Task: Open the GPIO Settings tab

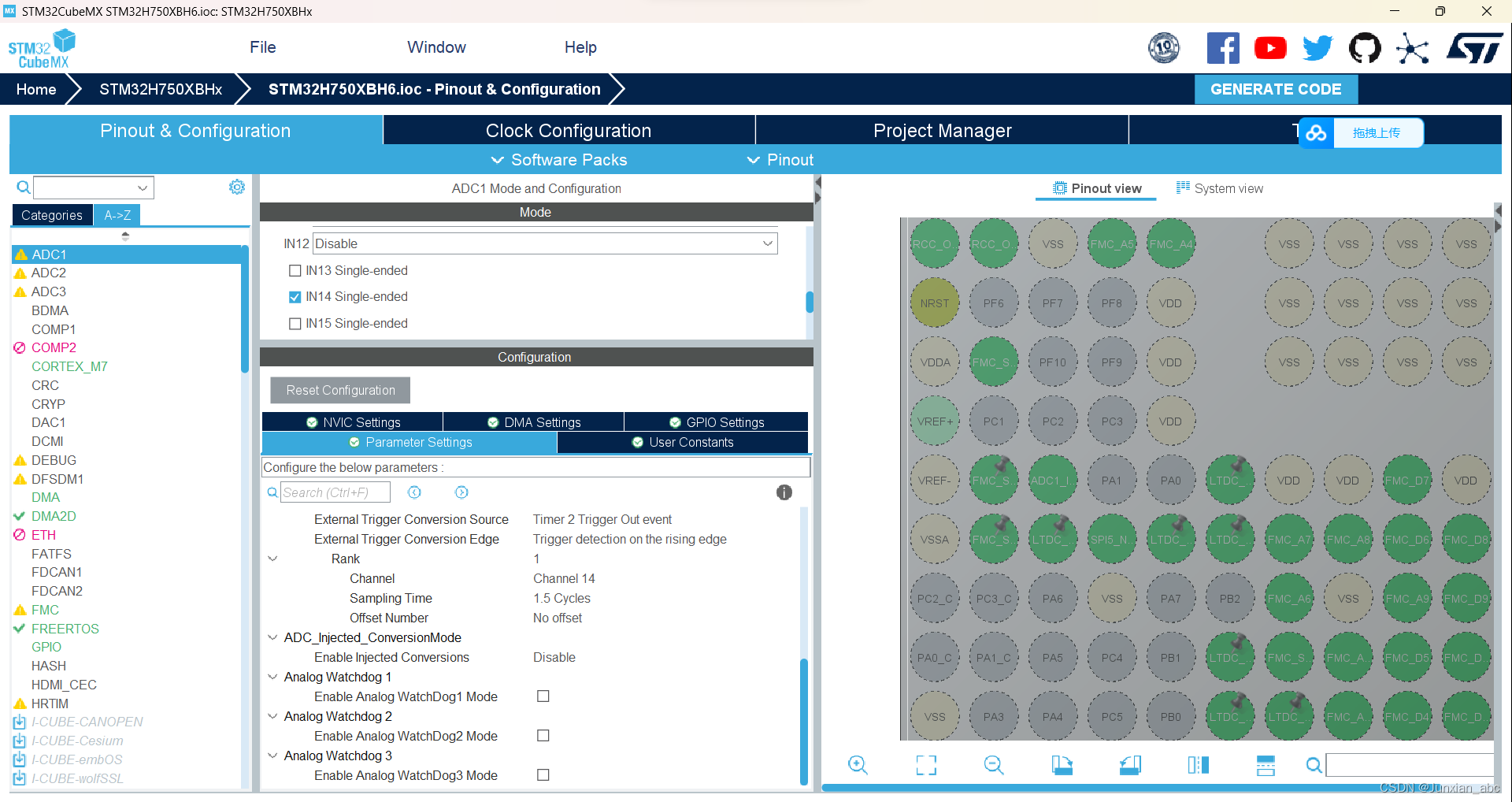Action: pos(717,422)
